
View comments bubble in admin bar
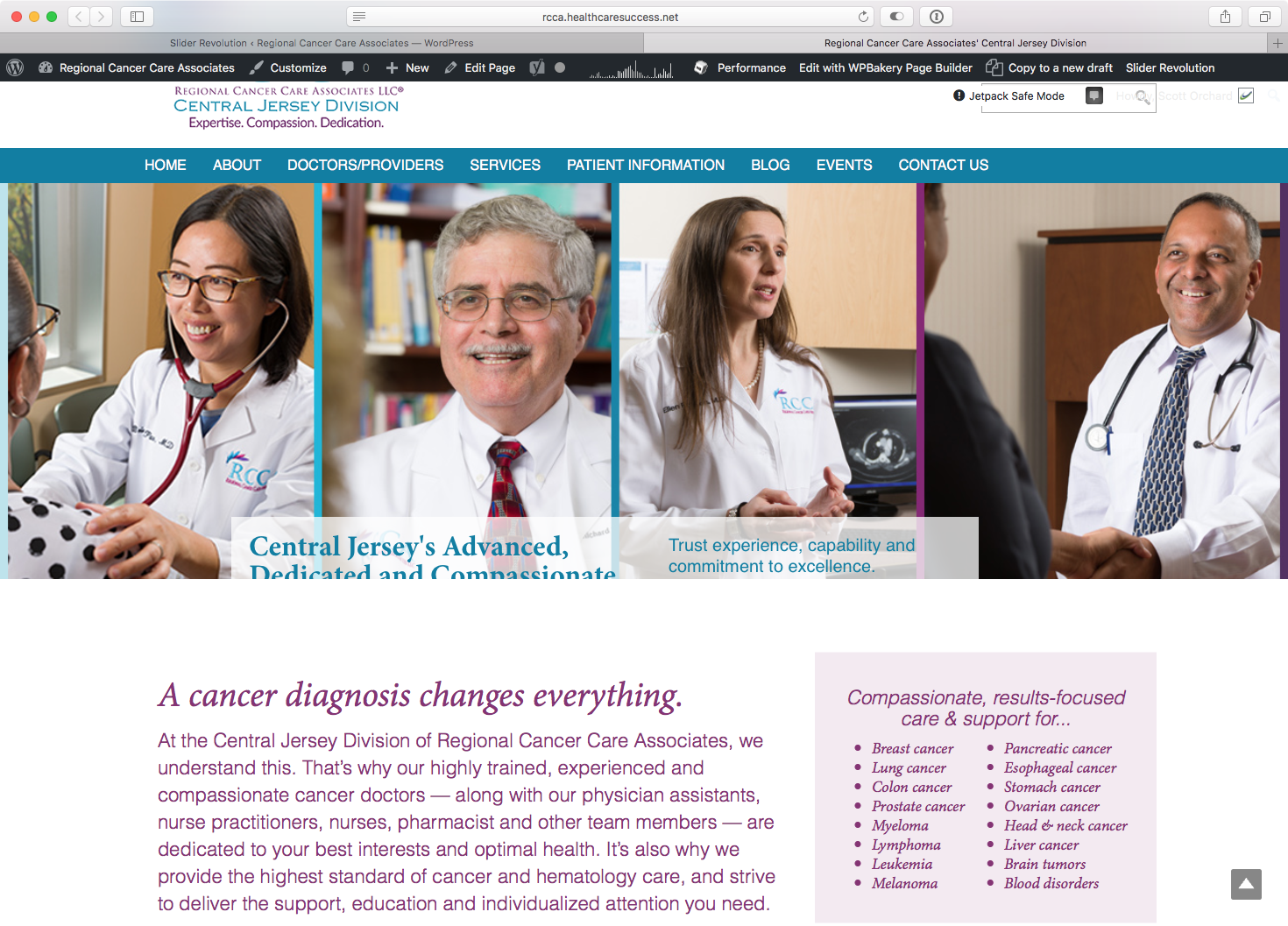355,67
